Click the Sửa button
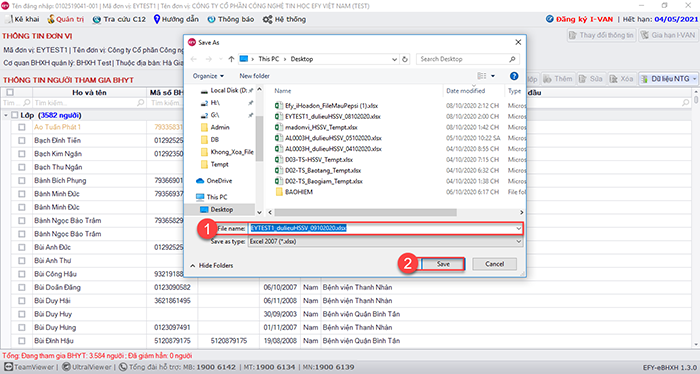The height and width of the screenshot is (374, 700). [591, 79]
